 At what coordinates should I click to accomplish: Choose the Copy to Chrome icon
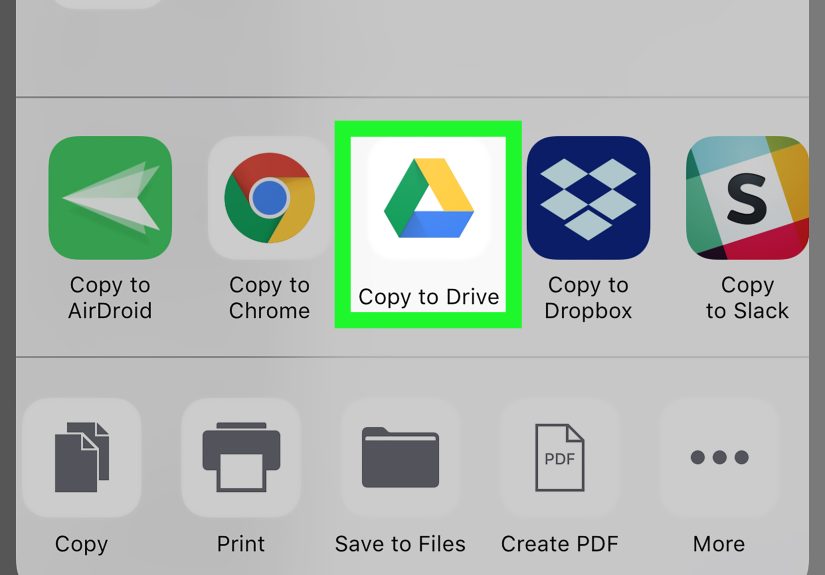pos(269,198)
